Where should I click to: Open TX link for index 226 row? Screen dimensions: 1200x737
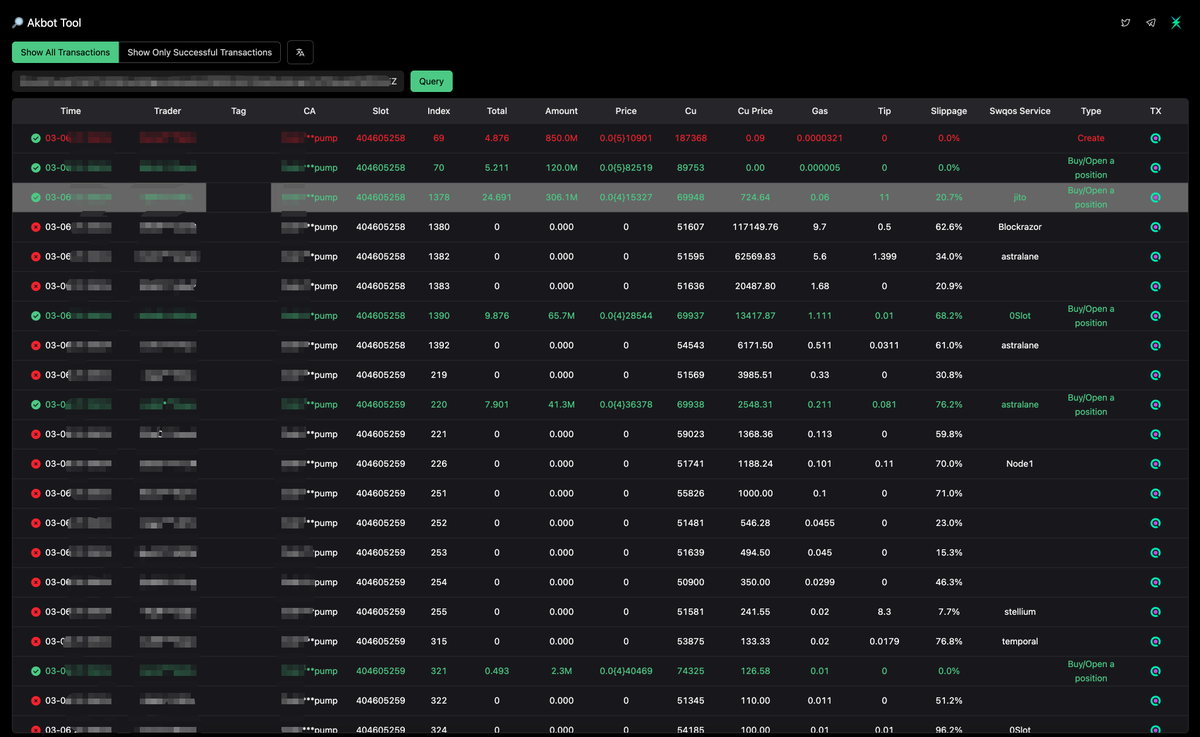(x=1155, y=464)
